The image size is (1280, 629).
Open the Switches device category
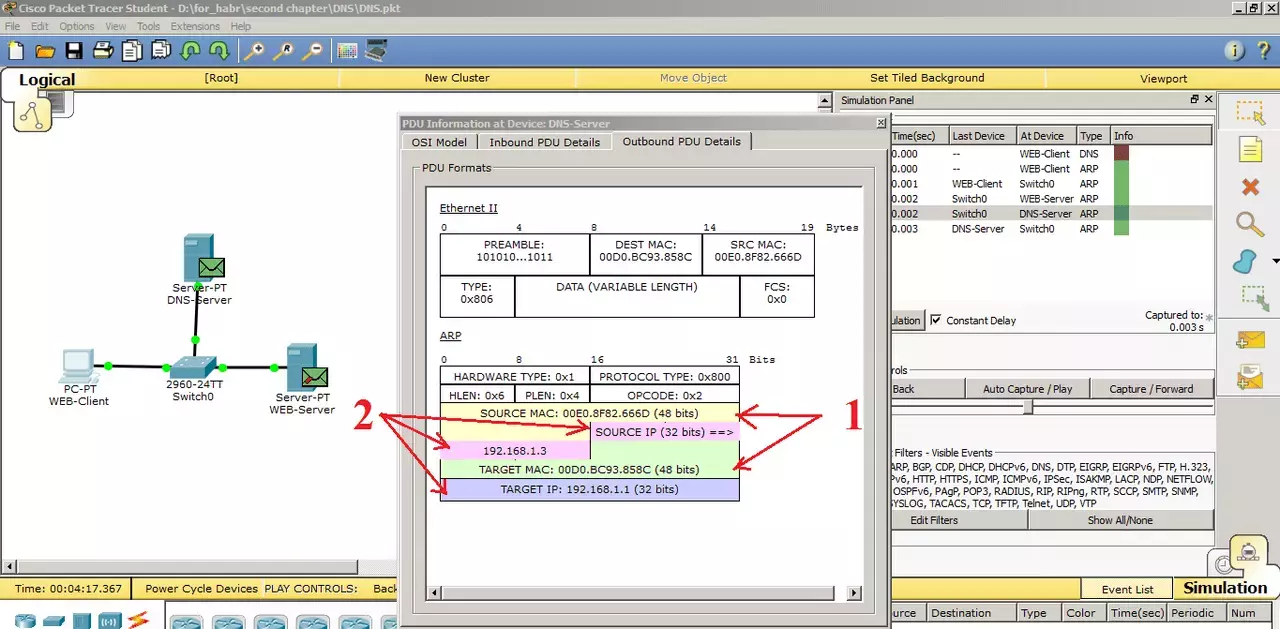(53, 621)
